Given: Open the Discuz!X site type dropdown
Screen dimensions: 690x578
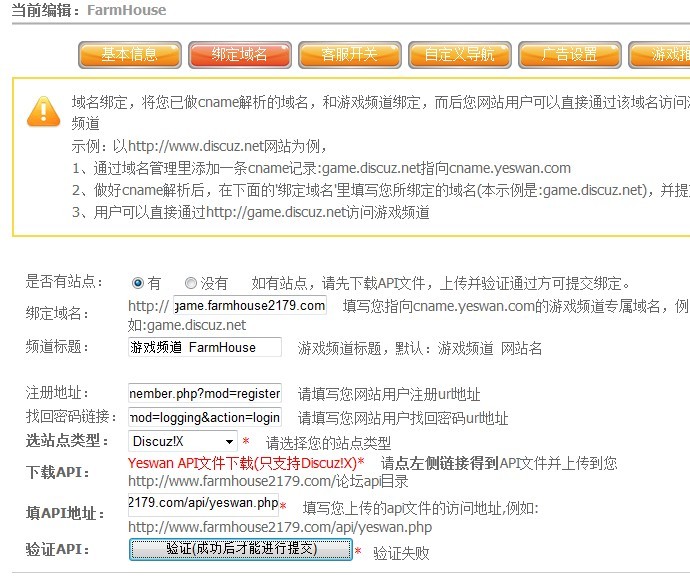Looking at the screenshot, I should (x=183, y=441).
